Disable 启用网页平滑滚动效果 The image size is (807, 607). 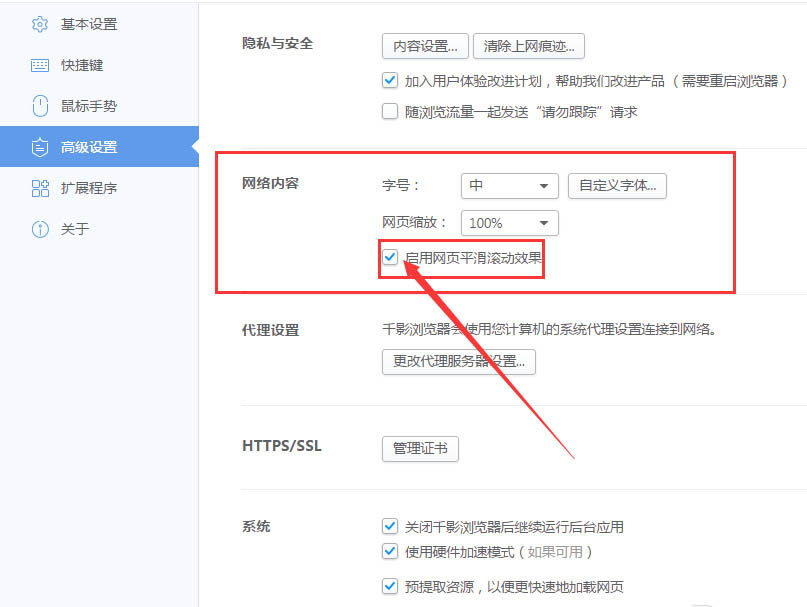tap(389, 258)
